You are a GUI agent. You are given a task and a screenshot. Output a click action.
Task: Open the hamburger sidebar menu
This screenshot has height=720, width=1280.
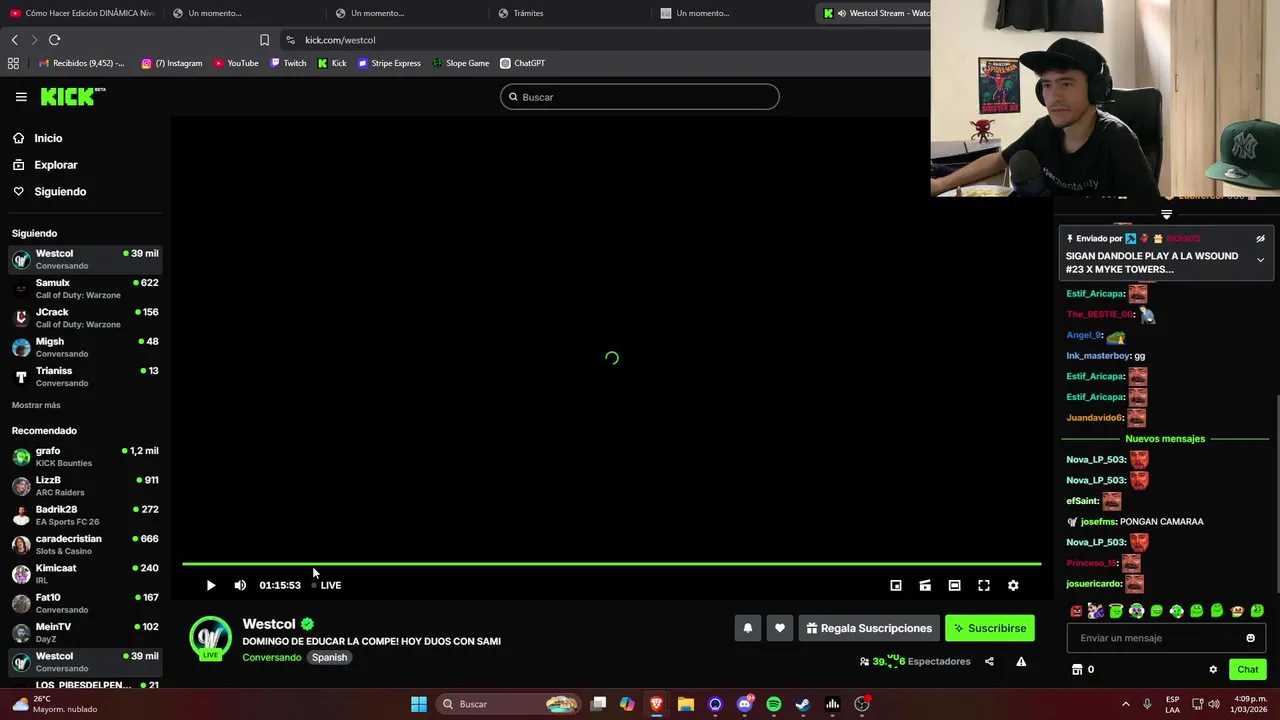click(21, 97)
